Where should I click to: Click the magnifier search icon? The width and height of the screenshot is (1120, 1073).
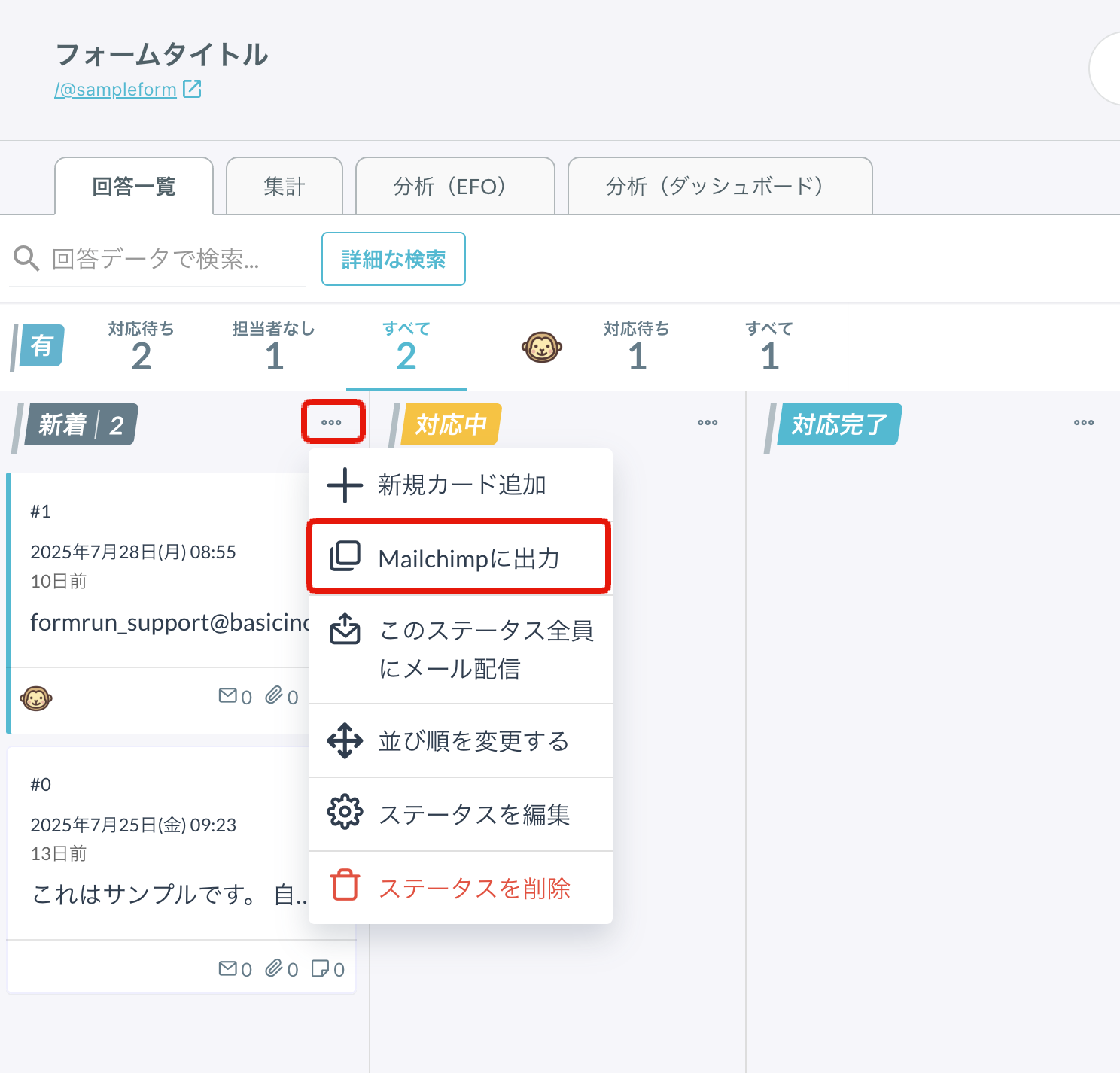point(26,258)
